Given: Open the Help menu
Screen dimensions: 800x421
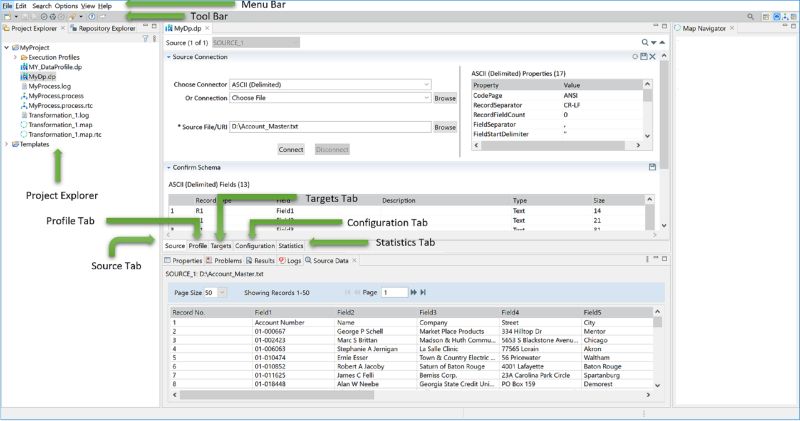Looking at the screenshot, I should (105, 6).
